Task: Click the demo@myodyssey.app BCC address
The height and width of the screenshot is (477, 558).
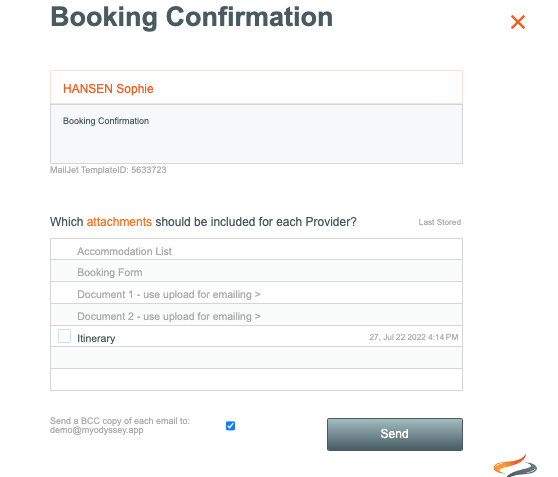Action: coord(96,430)
